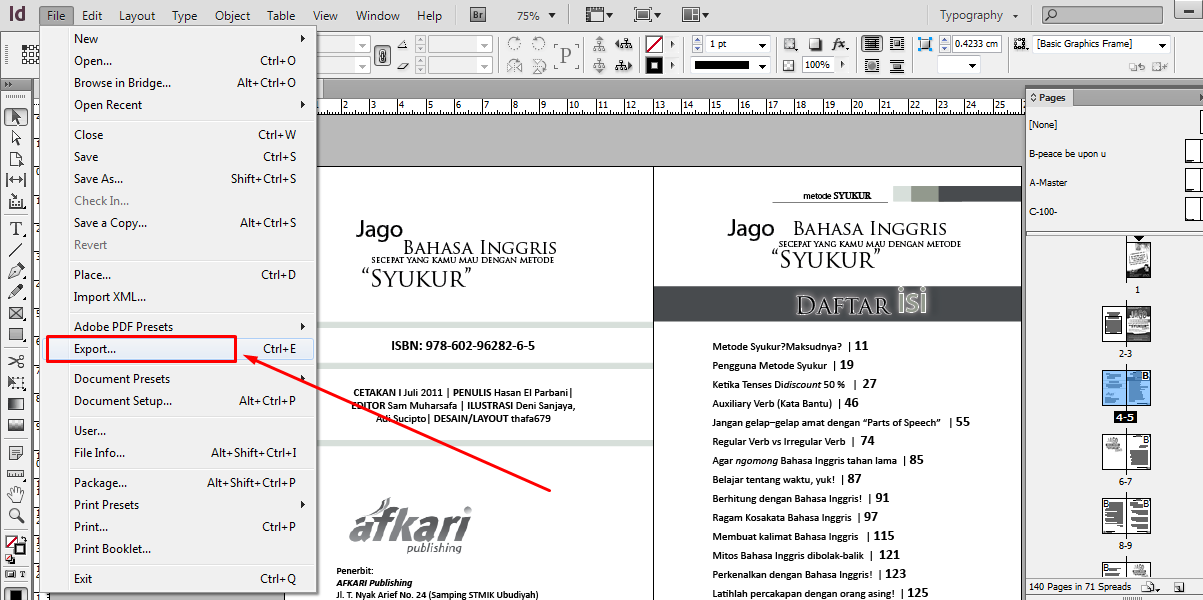Image resolution: width=1203 pixels, height=600 pixels.
Task: Select the Rectangle tool
Action: [x=16, y=335]
